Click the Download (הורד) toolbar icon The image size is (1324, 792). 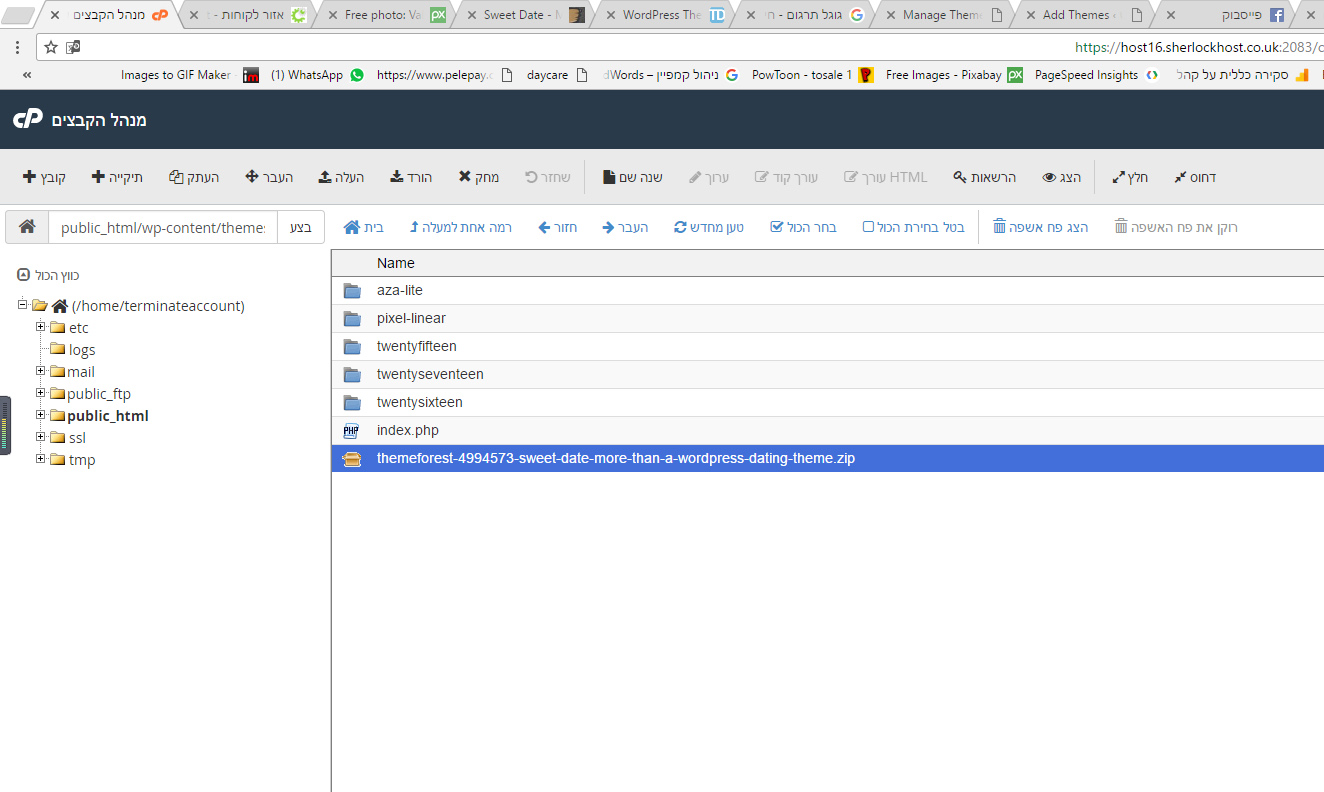tap(397, 177)
